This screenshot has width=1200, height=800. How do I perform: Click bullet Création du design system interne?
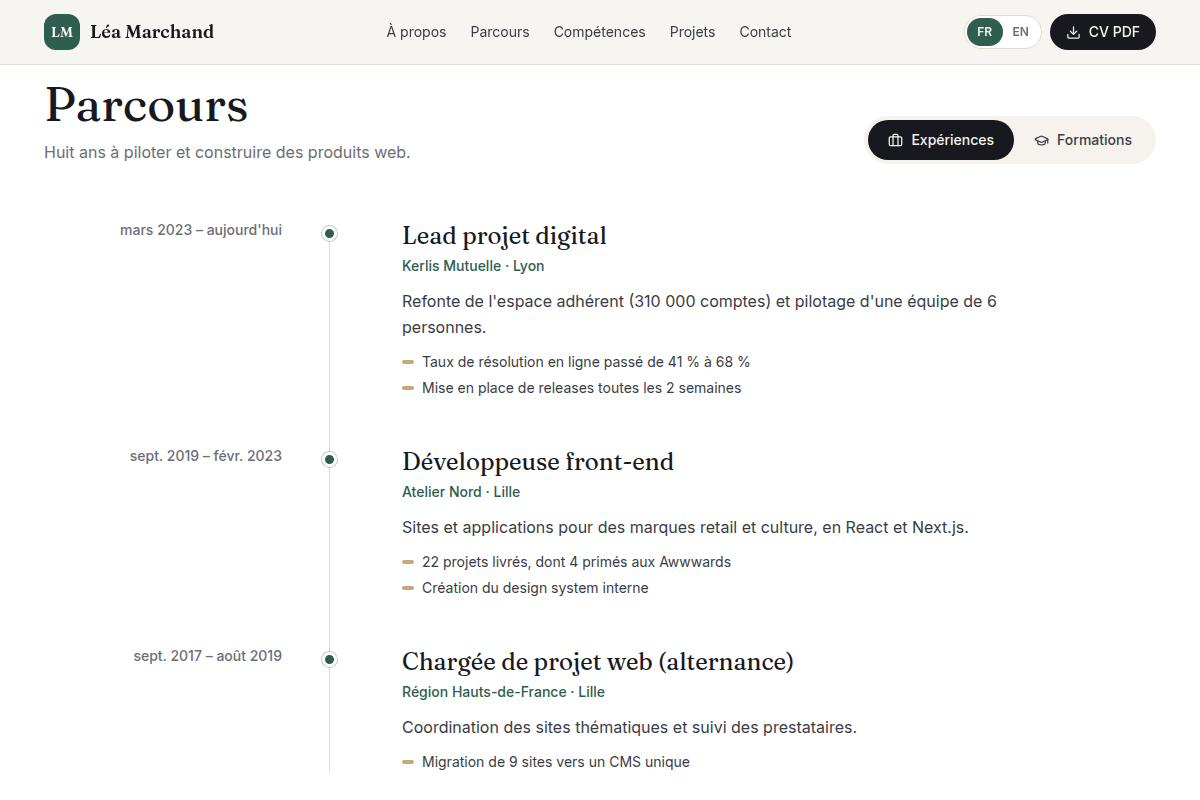click(535, 588)
